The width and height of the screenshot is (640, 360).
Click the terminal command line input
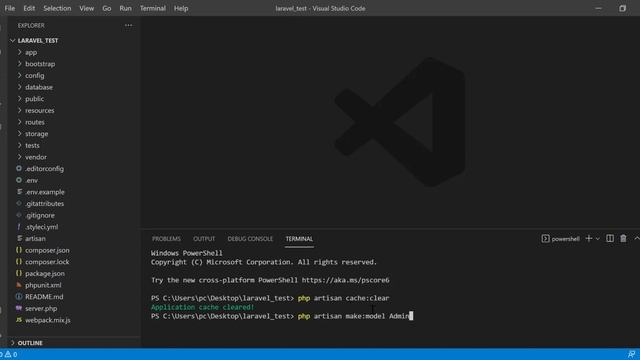(x=354, y=316)
